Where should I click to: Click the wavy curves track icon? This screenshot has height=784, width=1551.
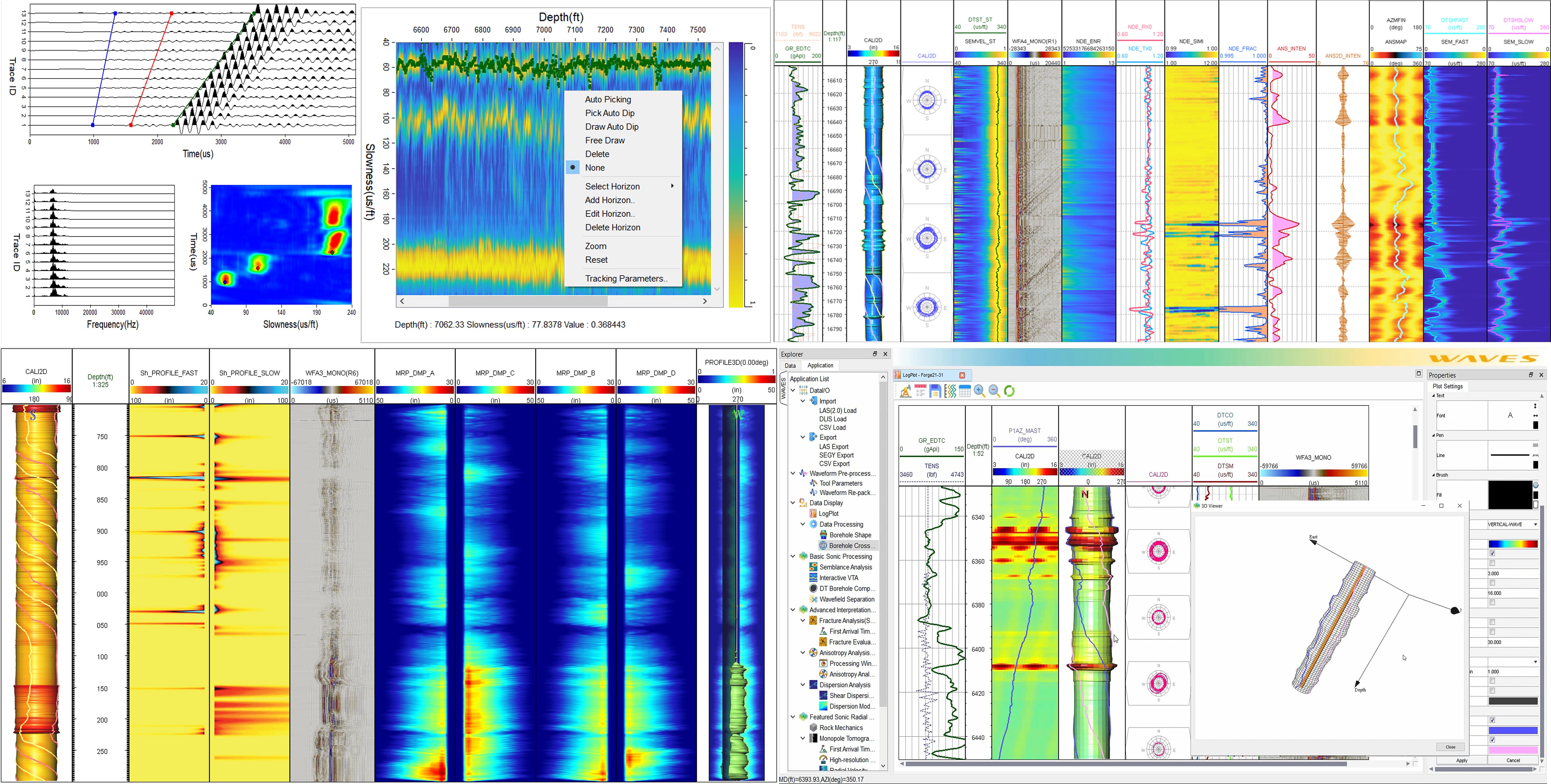tap(950, 391)
